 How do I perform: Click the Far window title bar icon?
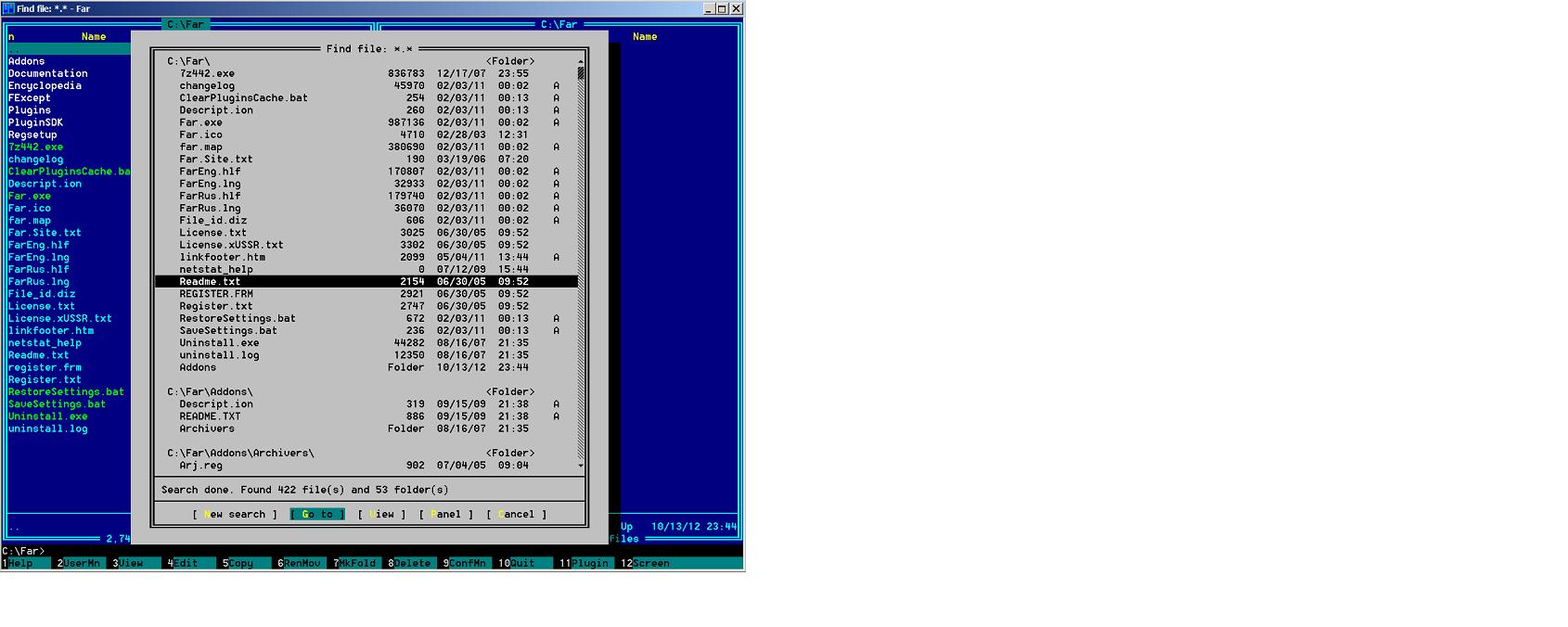coord(8,8)
